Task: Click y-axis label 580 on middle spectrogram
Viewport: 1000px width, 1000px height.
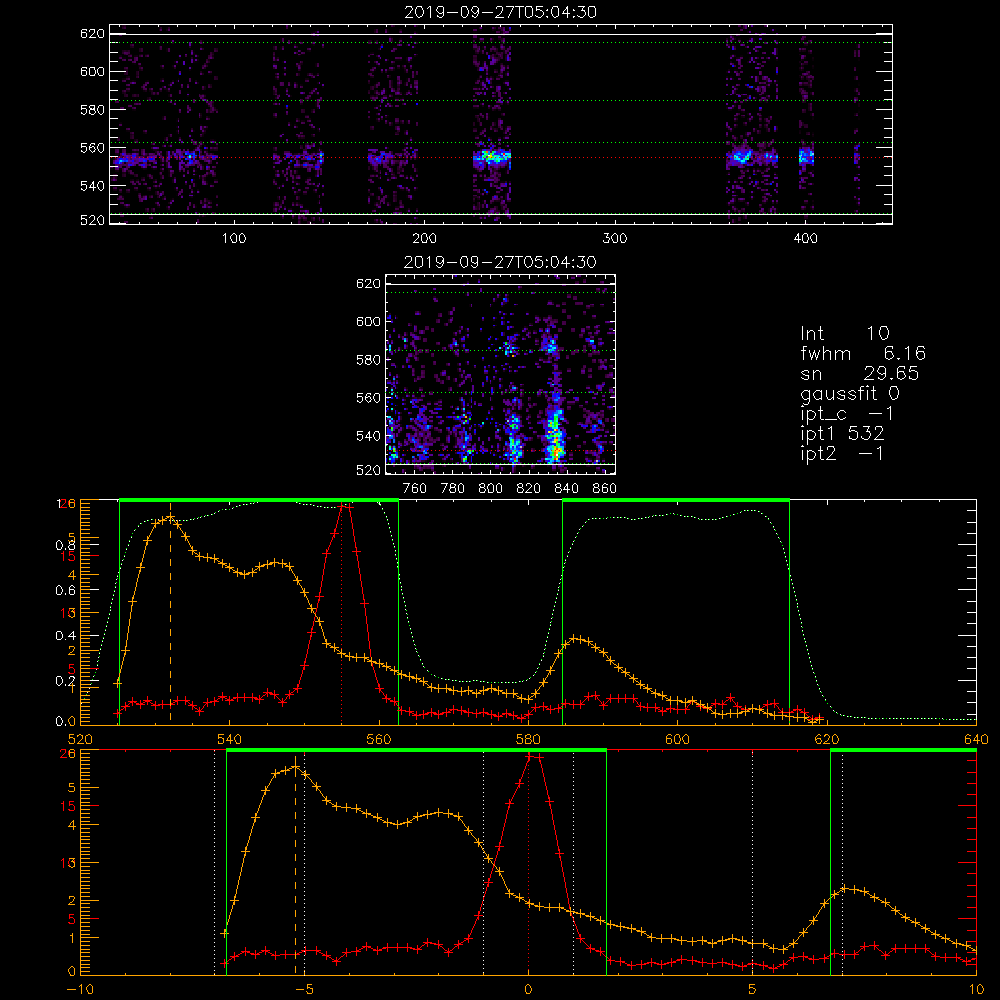Action: point(368,360)
